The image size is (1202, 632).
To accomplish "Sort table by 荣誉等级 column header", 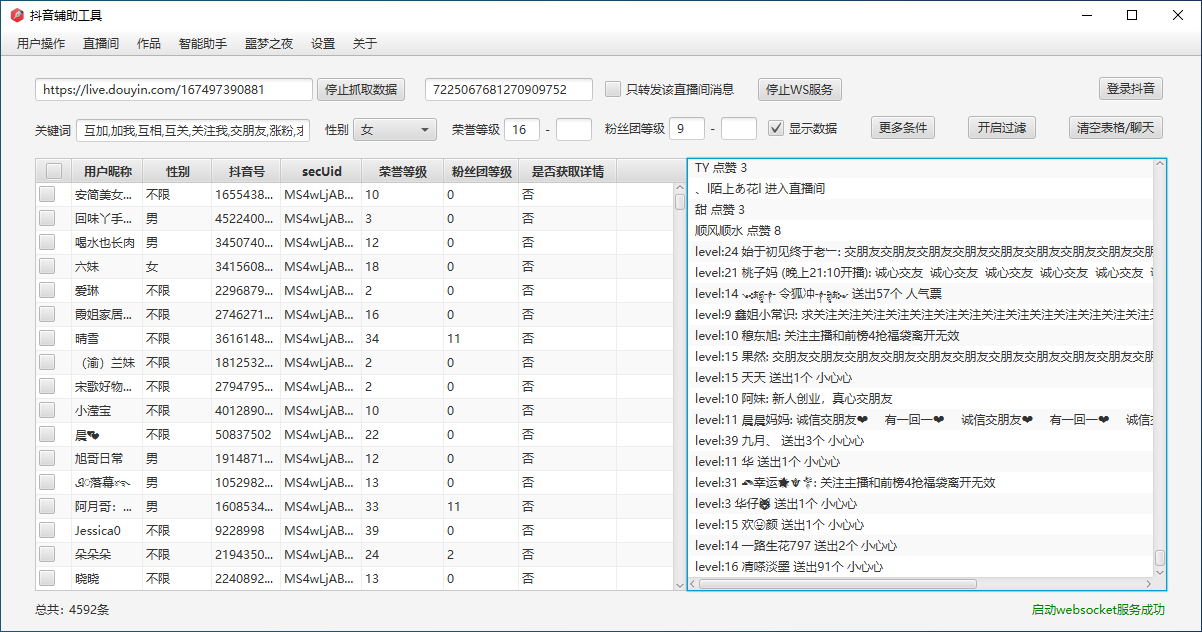I will (402, 171).
